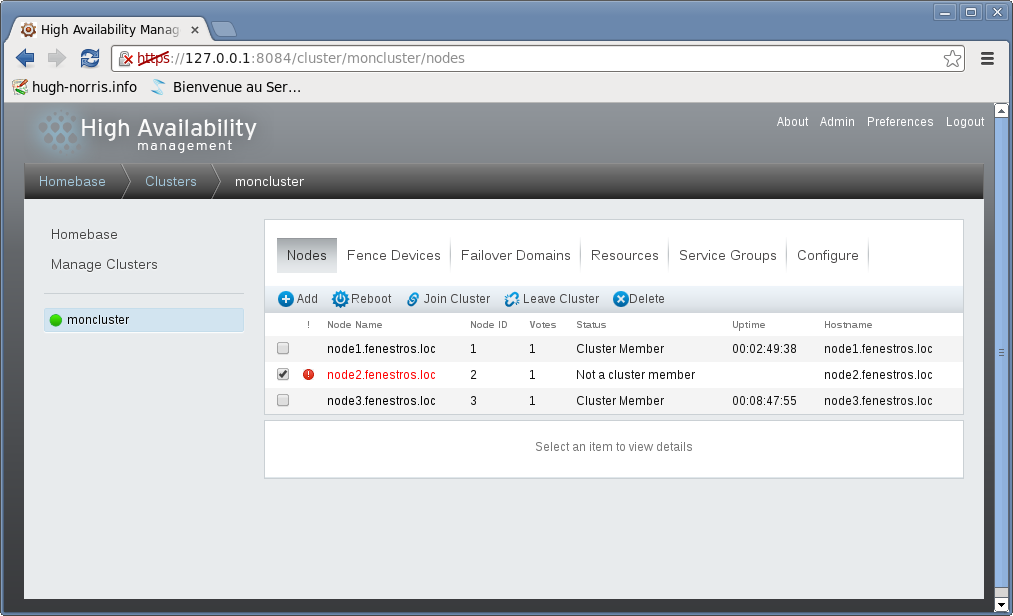Check the node3.fenestros.loc checkbox

pyautogui.click(x=283, y=400)
